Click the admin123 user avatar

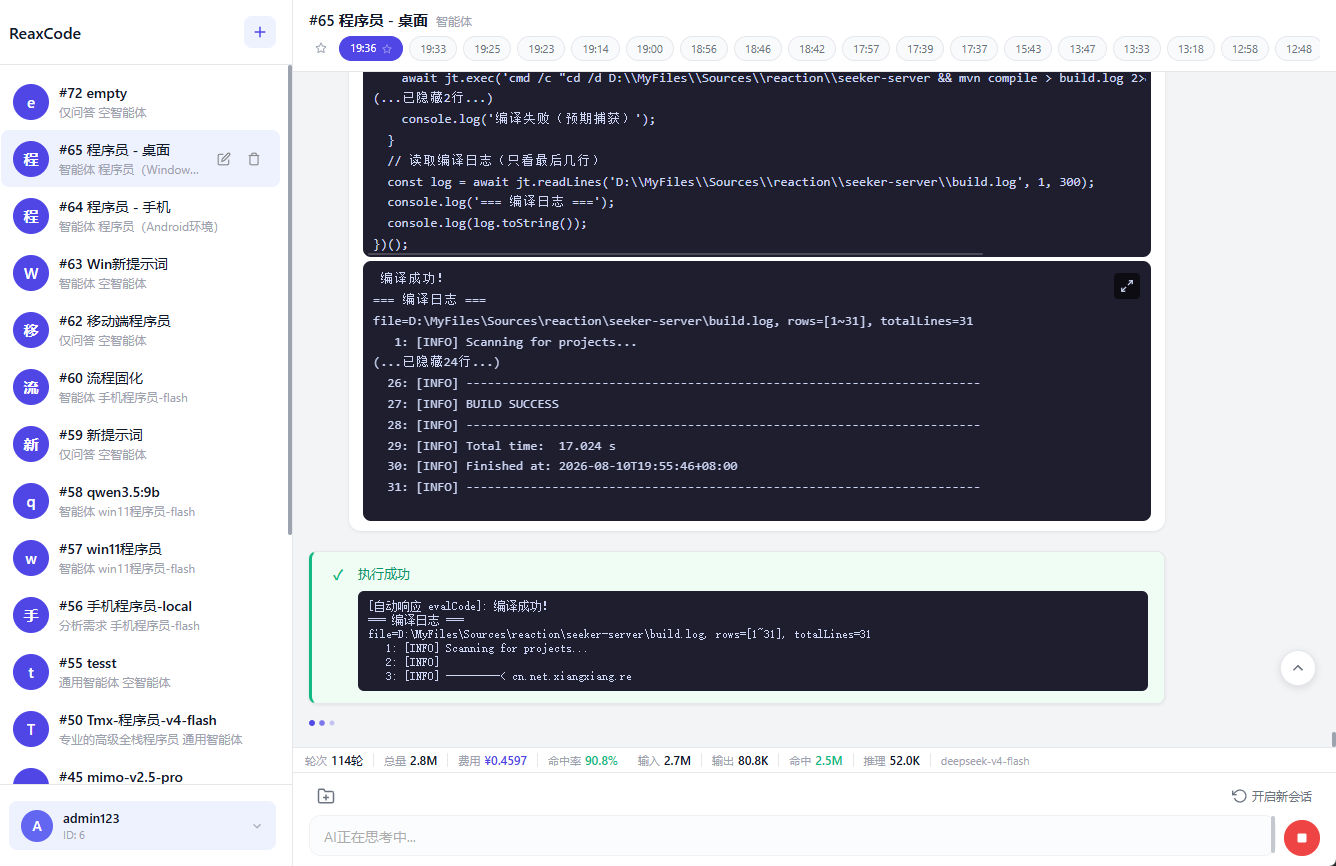37,826
